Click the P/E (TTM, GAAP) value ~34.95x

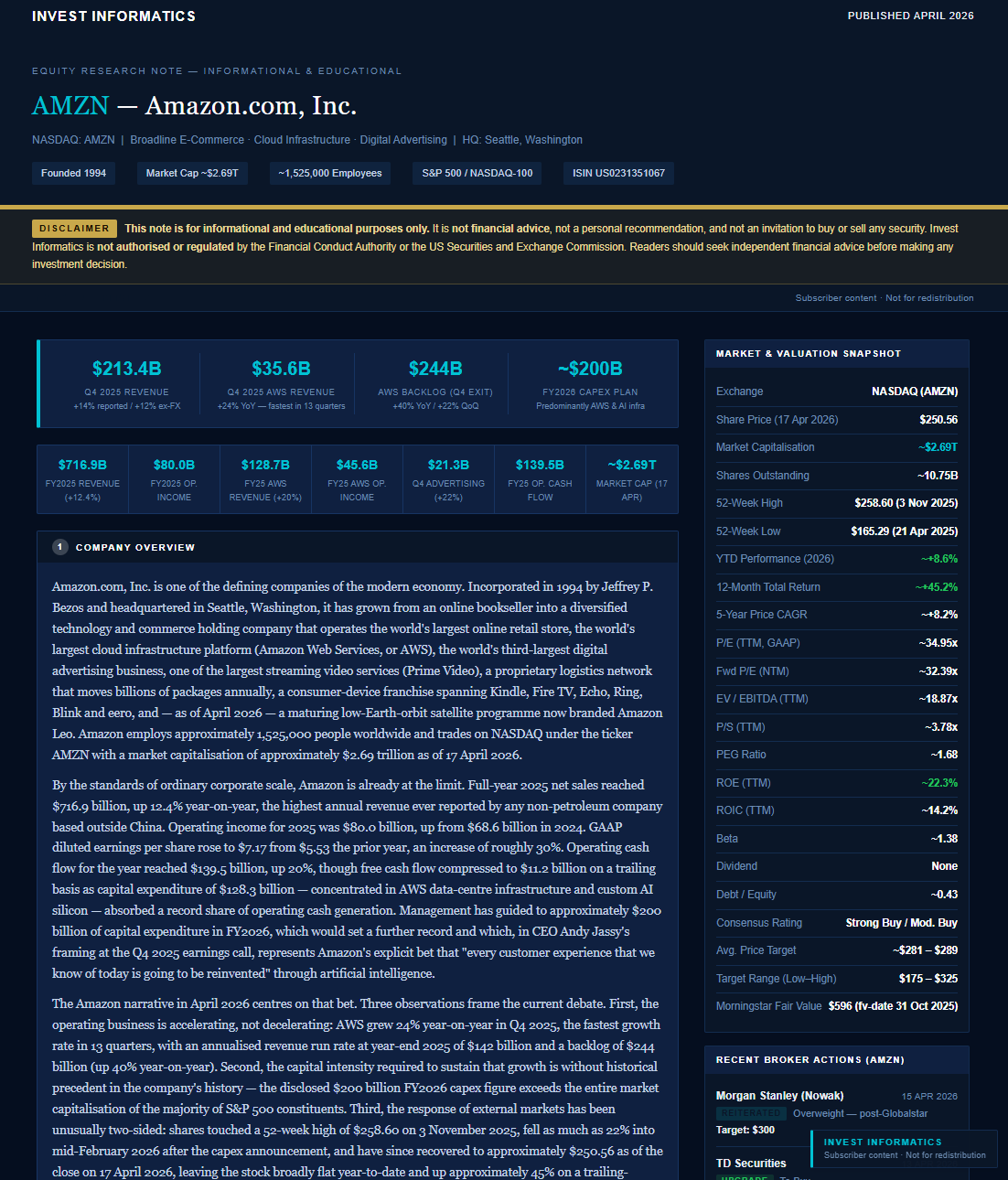click(x=938, y=643)
